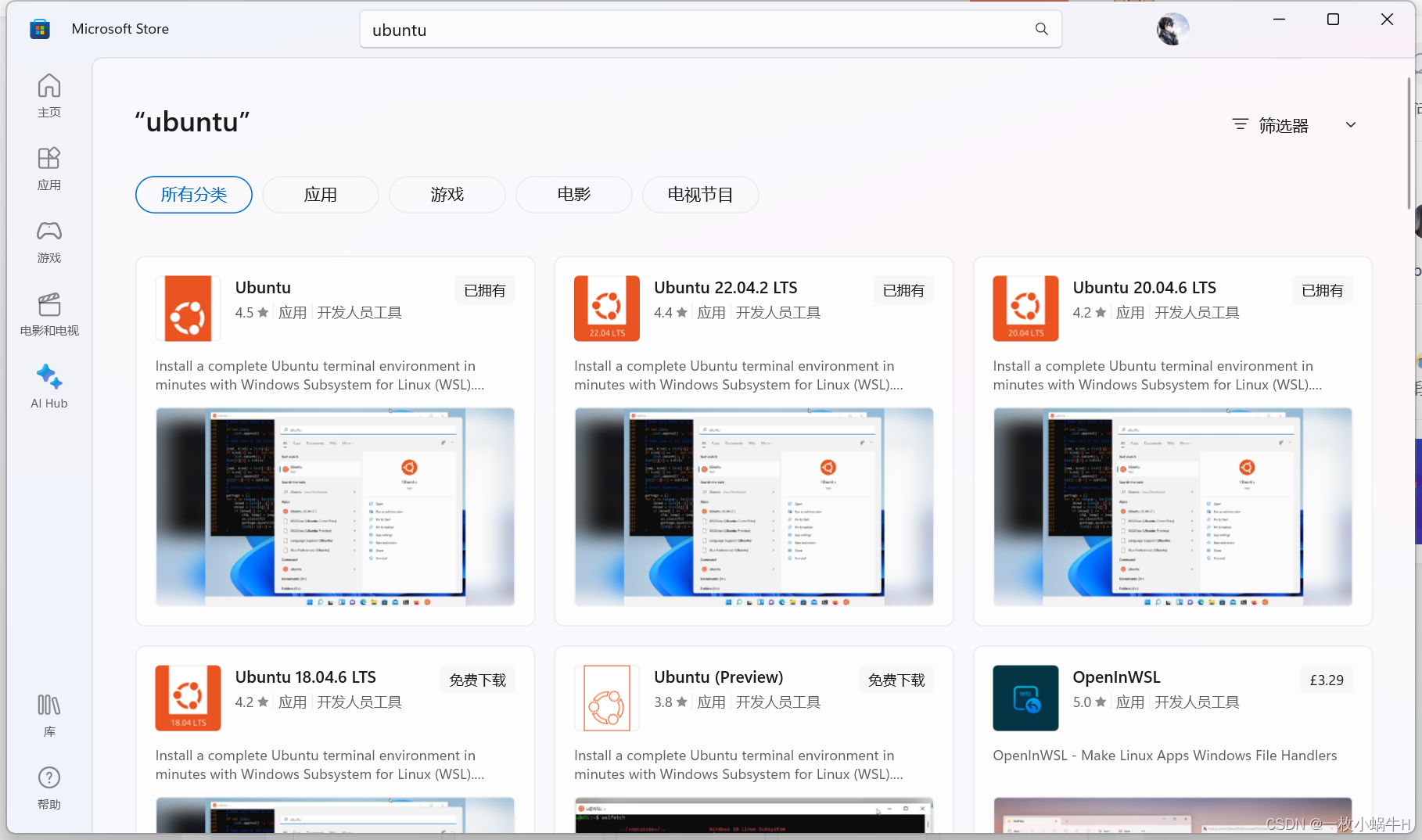Click OpenInWSL description about File Handlers
The height and width of the screenshot is (840, 1422).
point(1165,756)
